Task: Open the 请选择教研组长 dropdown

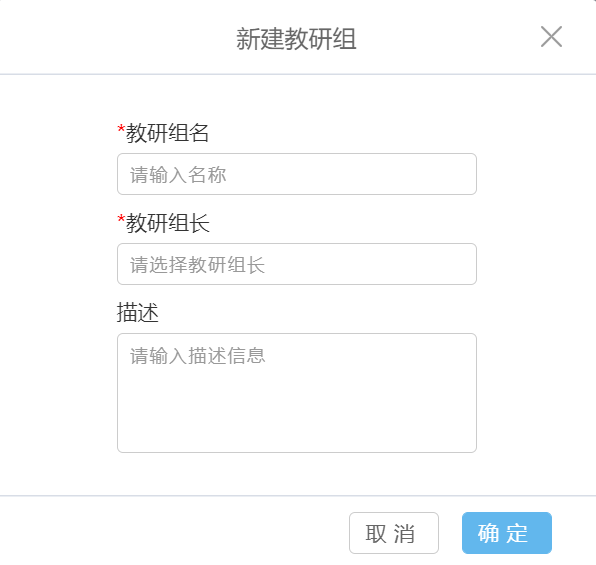Action: 296,264
